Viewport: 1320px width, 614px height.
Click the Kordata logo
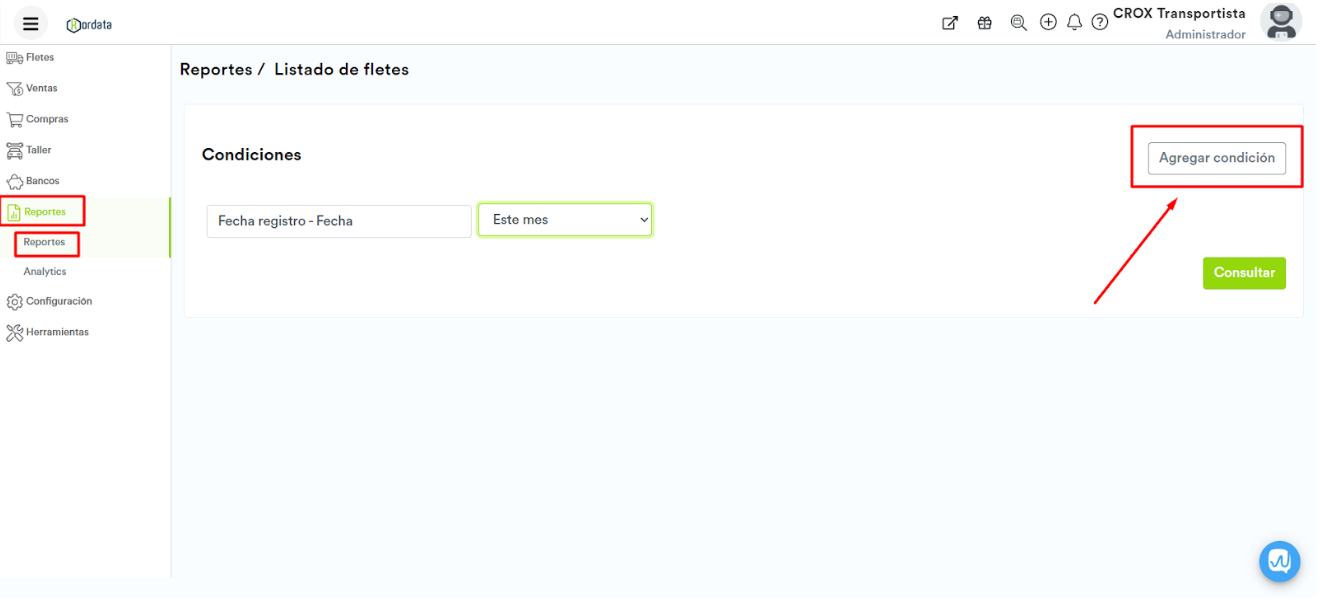point(89,24)
